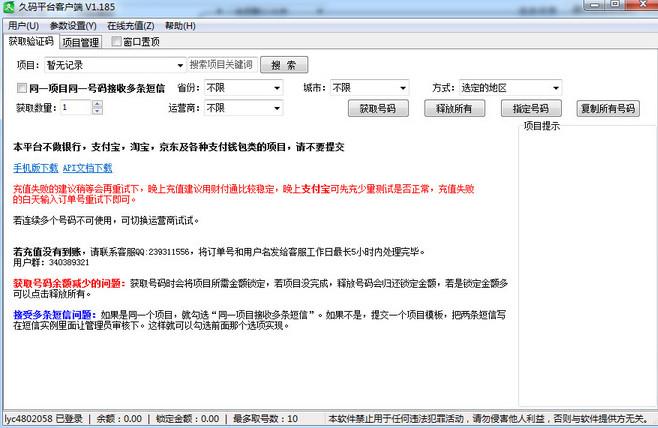Open the 帮助(H) help menu

[x=181, y=25]
